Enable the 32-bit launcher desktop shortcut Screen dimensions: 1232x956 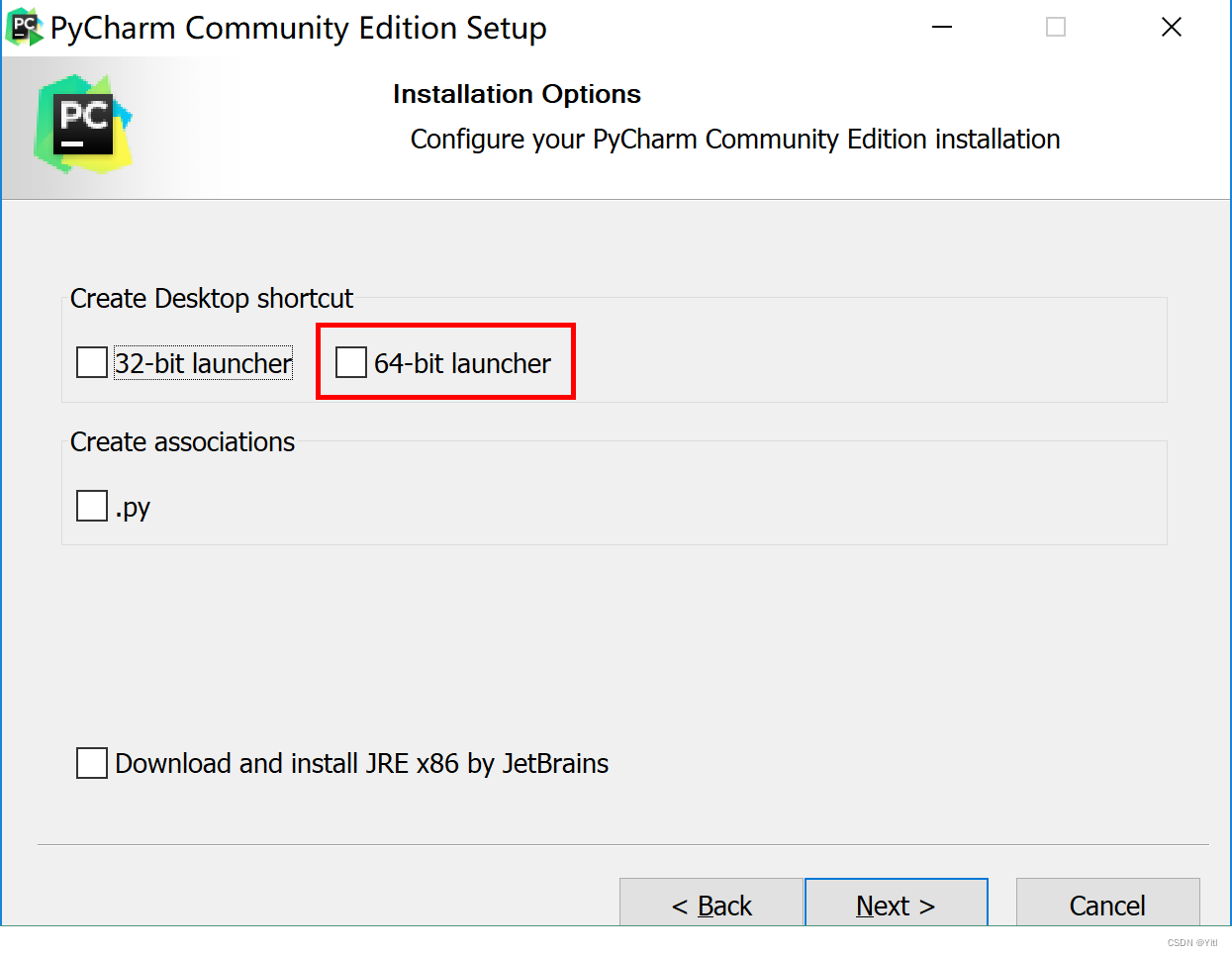(91, 362)
